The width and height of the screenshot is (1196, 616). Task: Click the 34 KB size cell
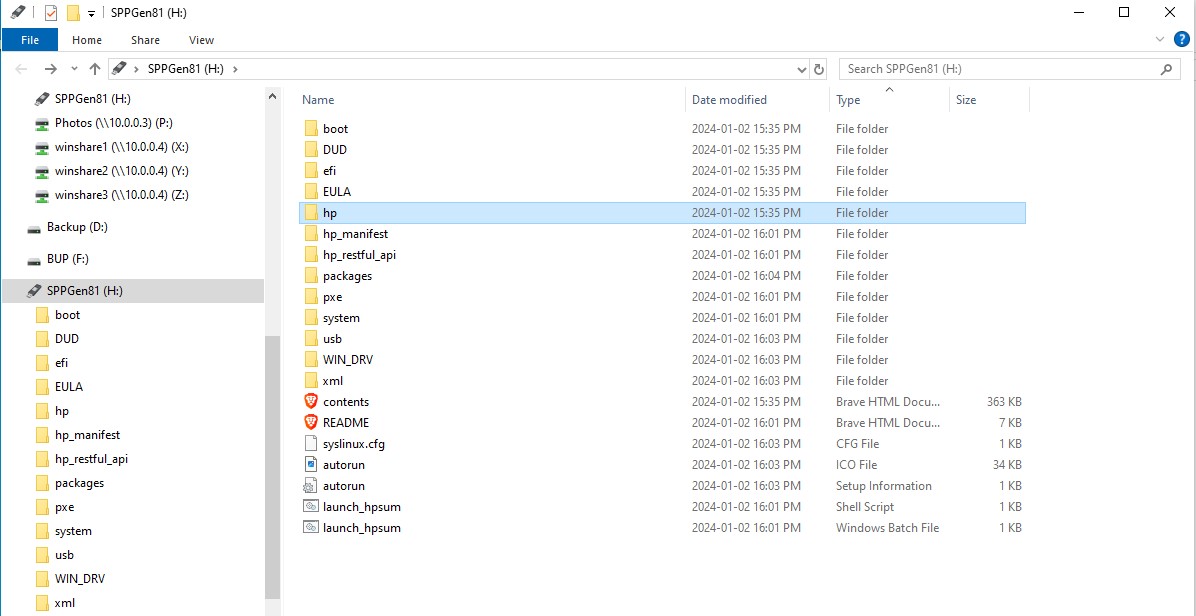[x=1007, y=464]
